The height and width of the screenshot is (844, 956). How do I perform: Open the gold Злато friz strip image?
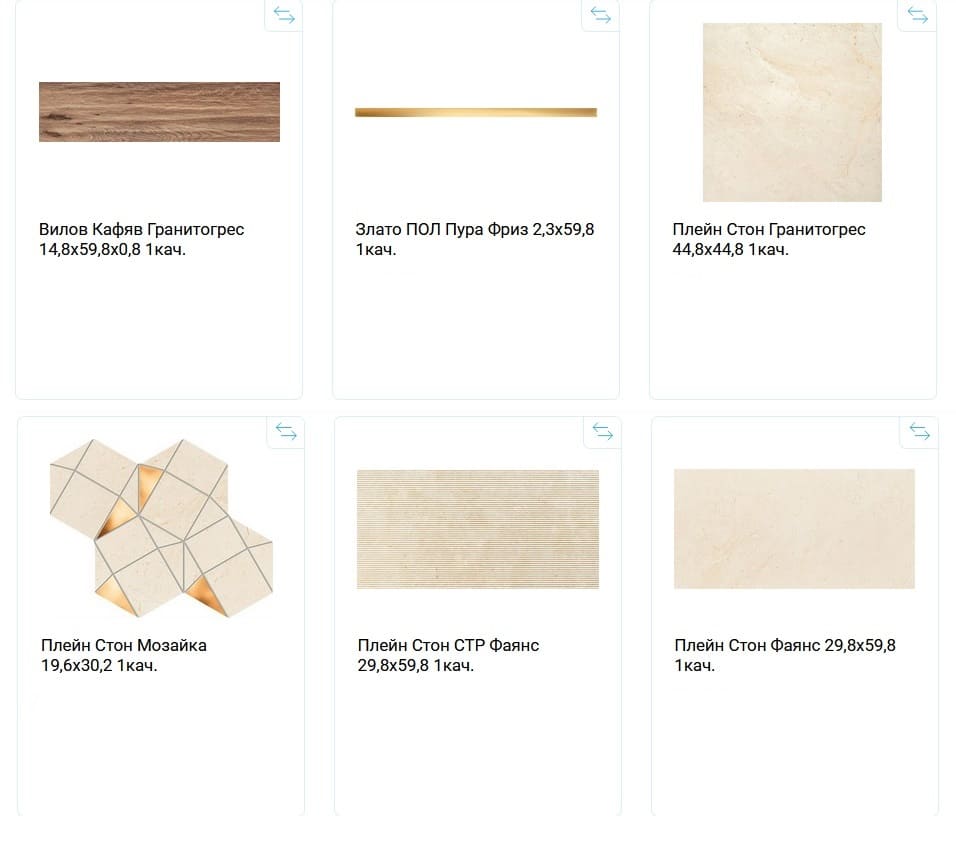[476, 112]
